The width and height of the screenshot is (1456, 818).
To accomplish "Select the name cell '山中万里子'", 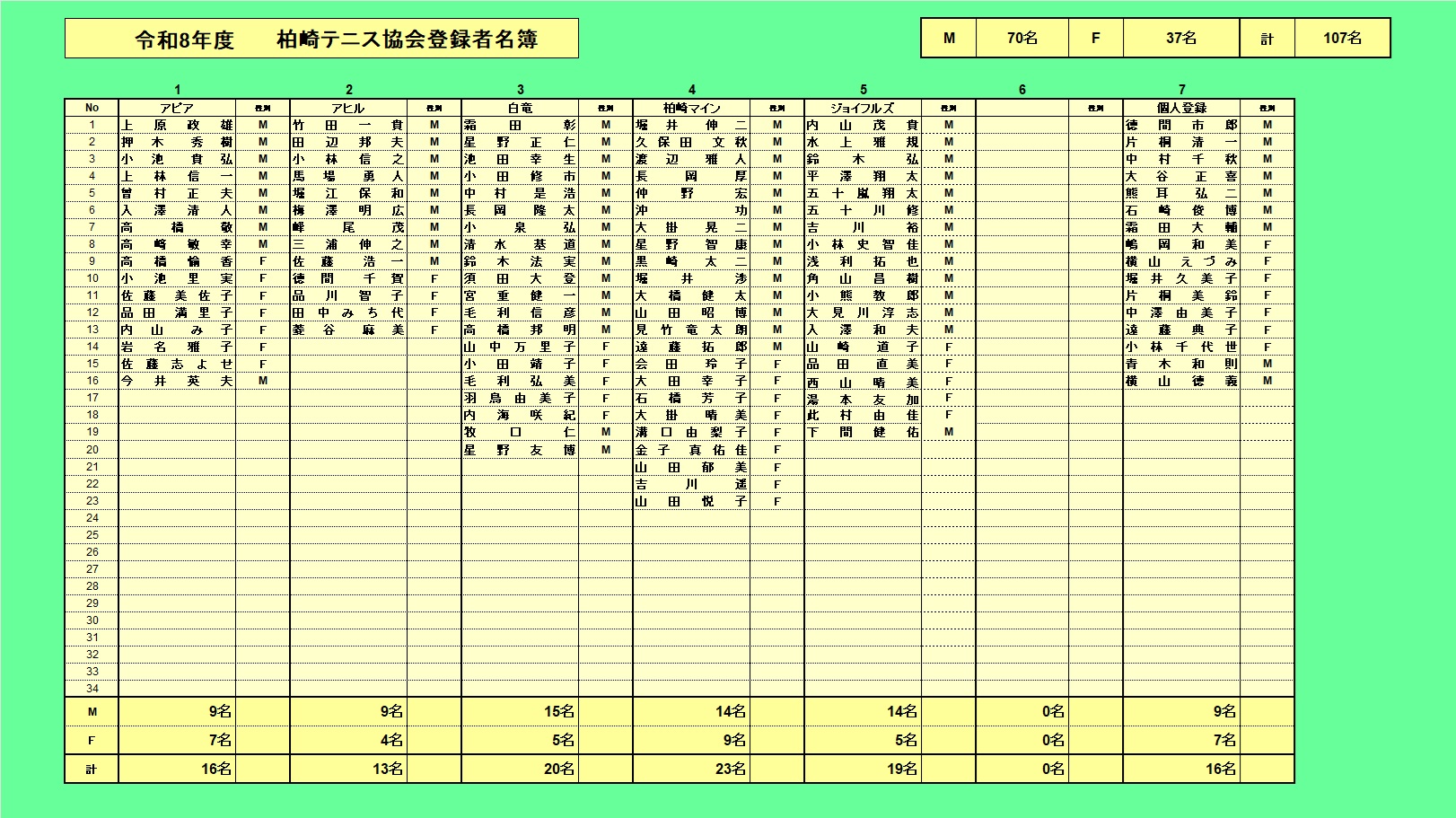I will [x=520, y=347].
